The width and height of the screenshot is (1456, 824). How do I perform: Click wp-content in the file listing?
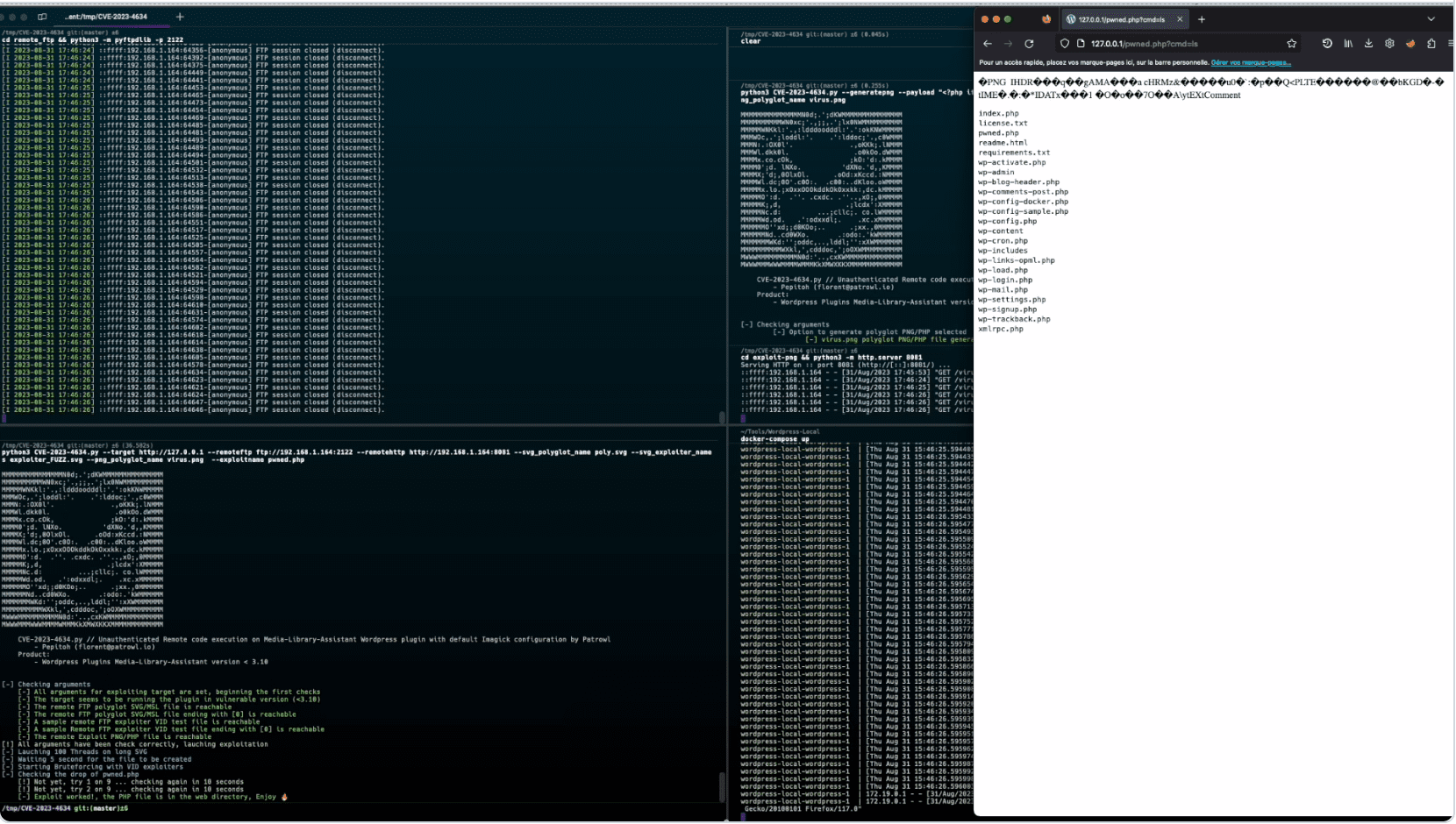tap(1000, 231)
